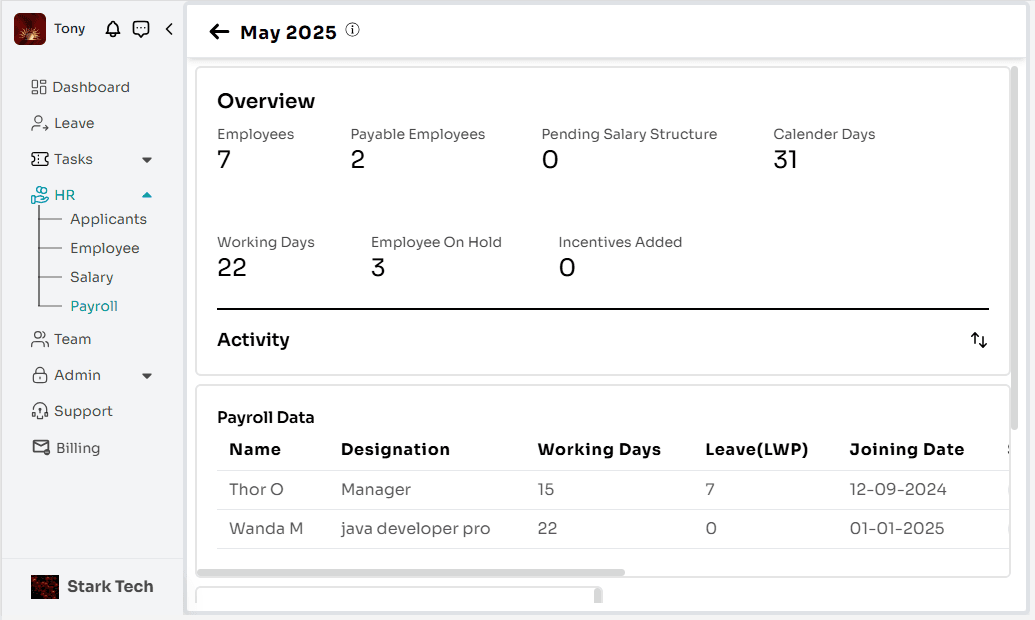Switch to the Salary page under HR
The width and height of the screenshot is (1035, 620).
click(92, 277)
